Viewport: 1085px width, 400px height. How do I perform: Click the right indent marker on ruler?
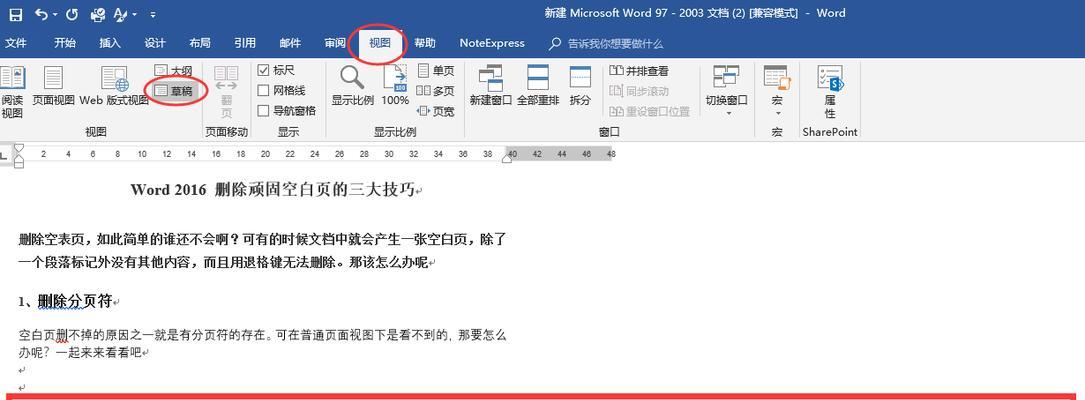(x=507, y=159)
